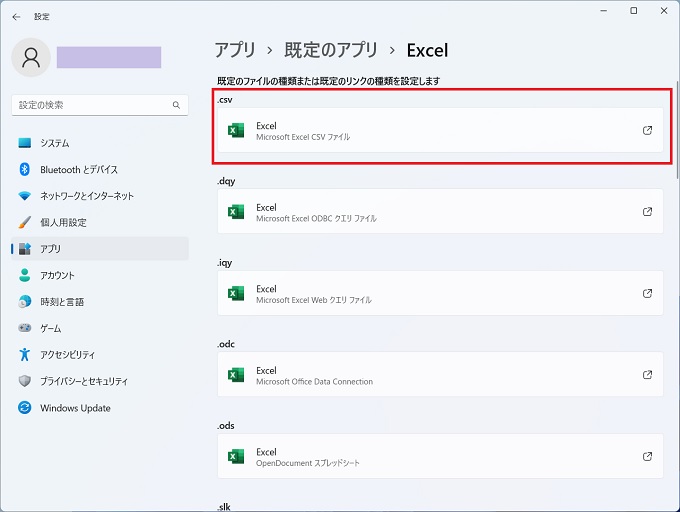This screenshot has height=512, width=680.
Task: Select システム icon in sidebar
Action: (x=25, y=143)
